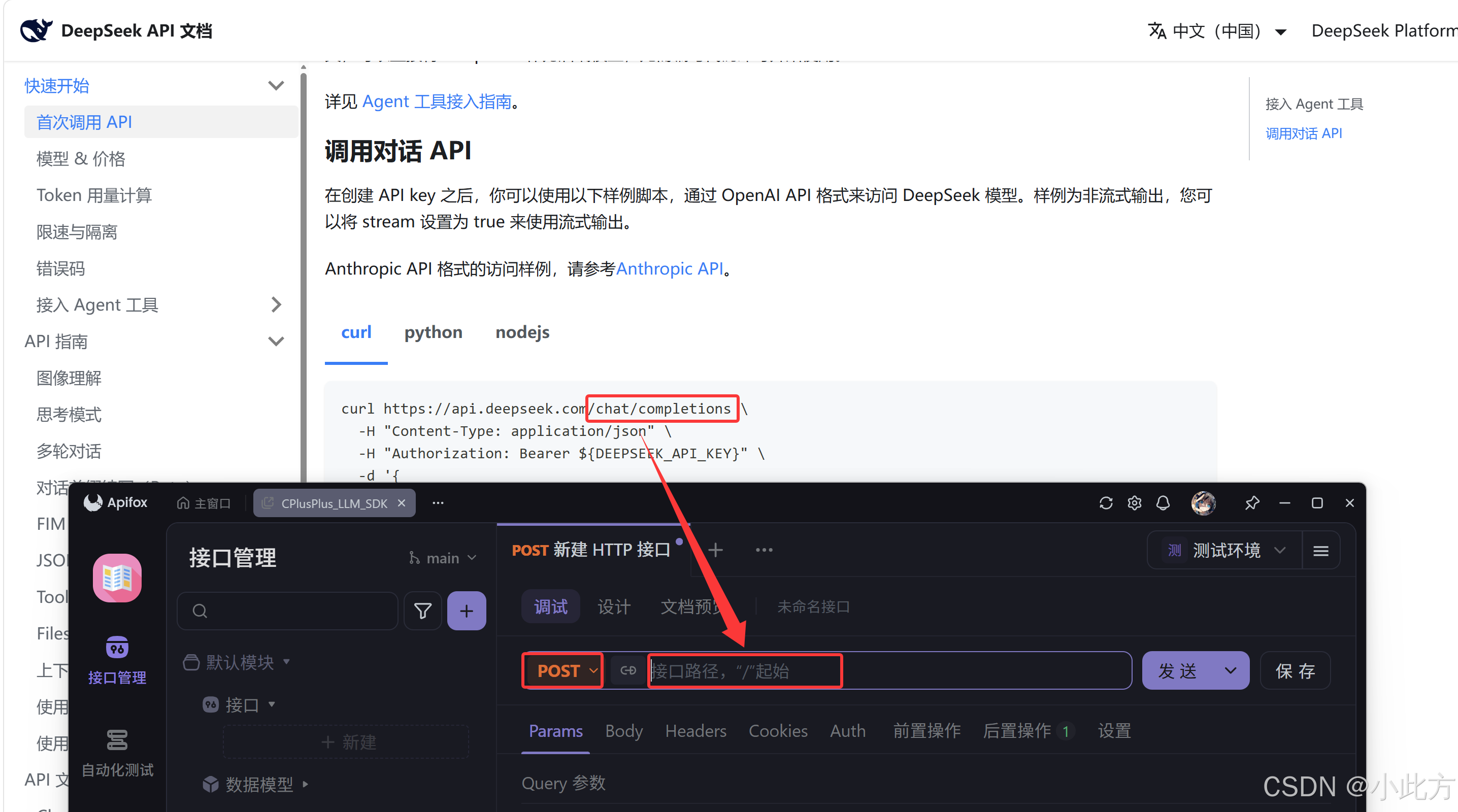Expand the 接口 tree node
Screen dimensions: 1458x812
pos(272,704)
